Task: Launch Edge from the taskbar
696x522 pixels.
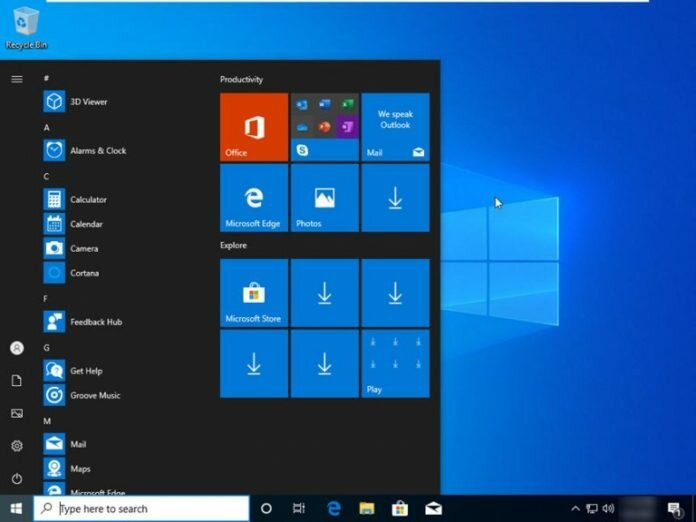Action: click(x=334, y=509)
